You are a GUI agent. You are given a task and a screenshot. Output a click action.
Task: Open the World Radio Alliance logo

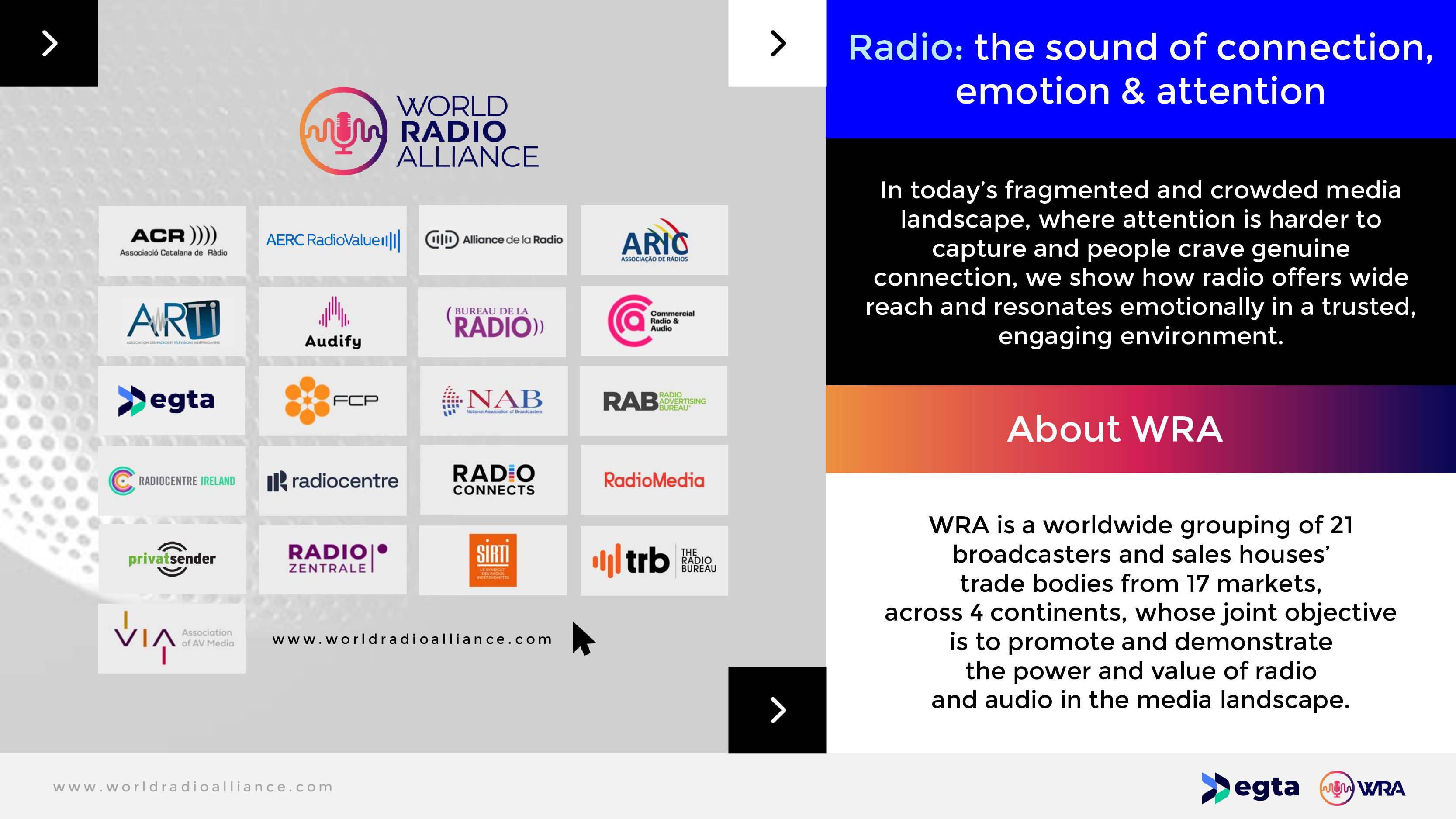(x=419, y=132)
